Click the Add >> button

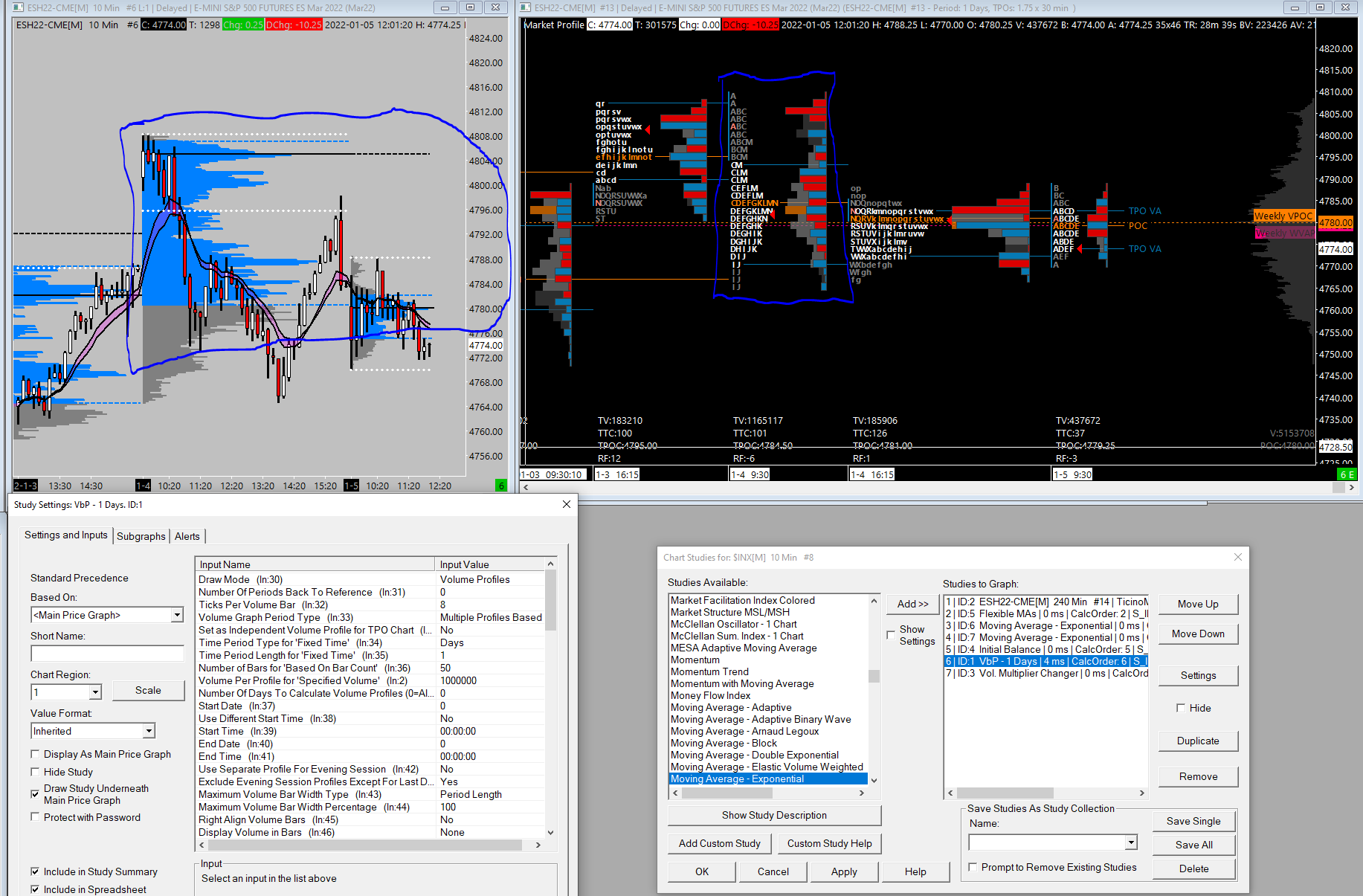912,604
